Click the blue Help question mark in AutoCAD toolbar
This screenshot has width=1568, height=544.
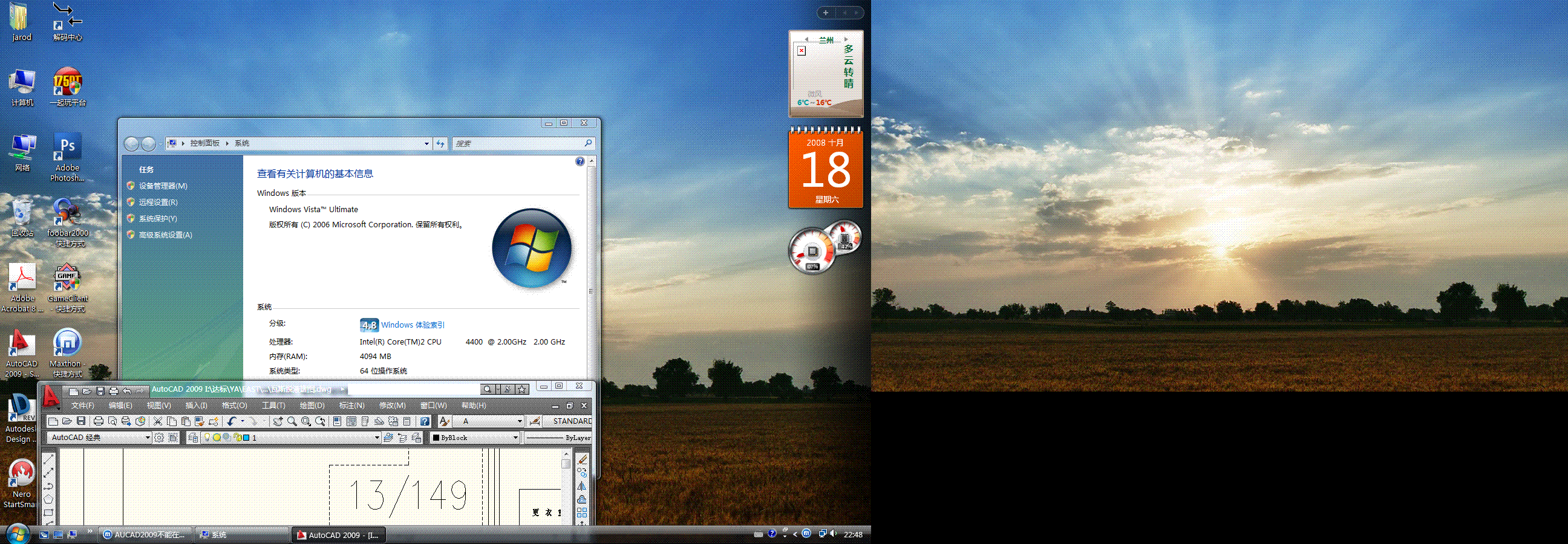(425, 421)
